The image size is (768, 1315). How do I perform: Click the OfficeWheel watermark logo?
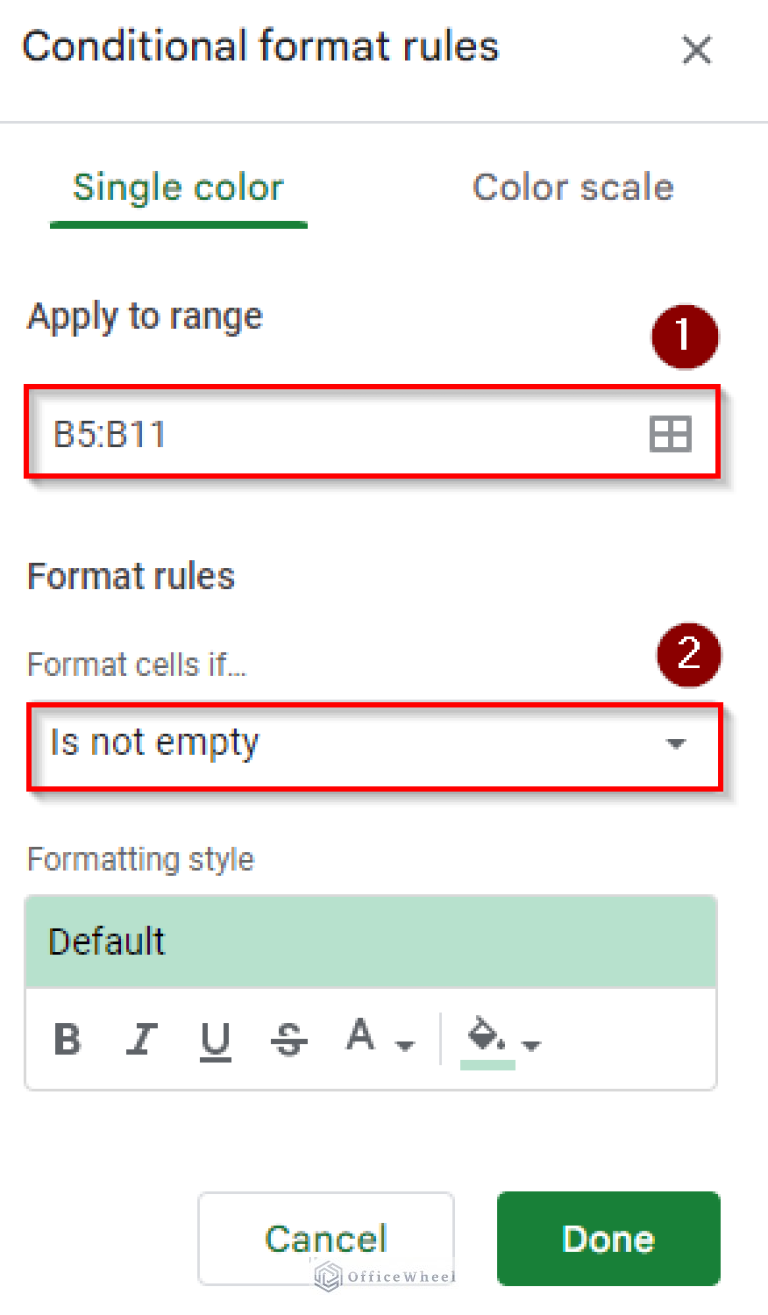[384, 1275]
